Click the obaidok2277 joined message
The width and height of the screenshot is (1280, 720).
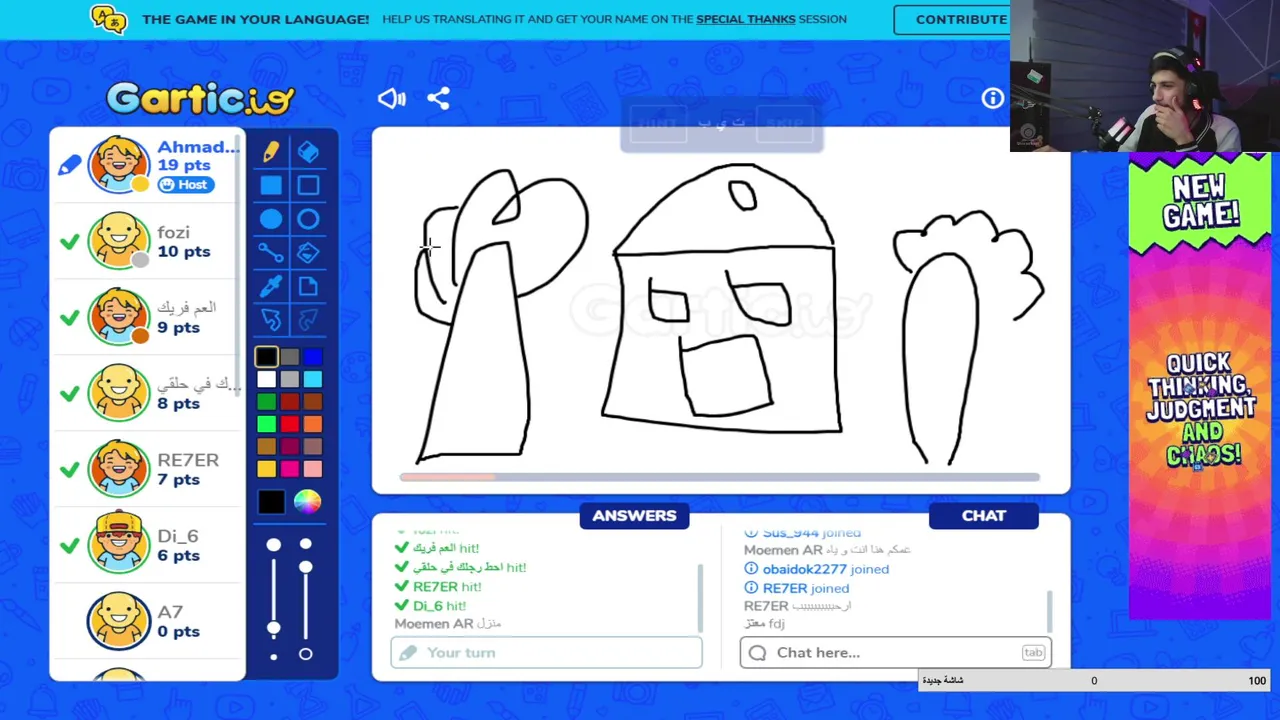(x=816, y=569)
